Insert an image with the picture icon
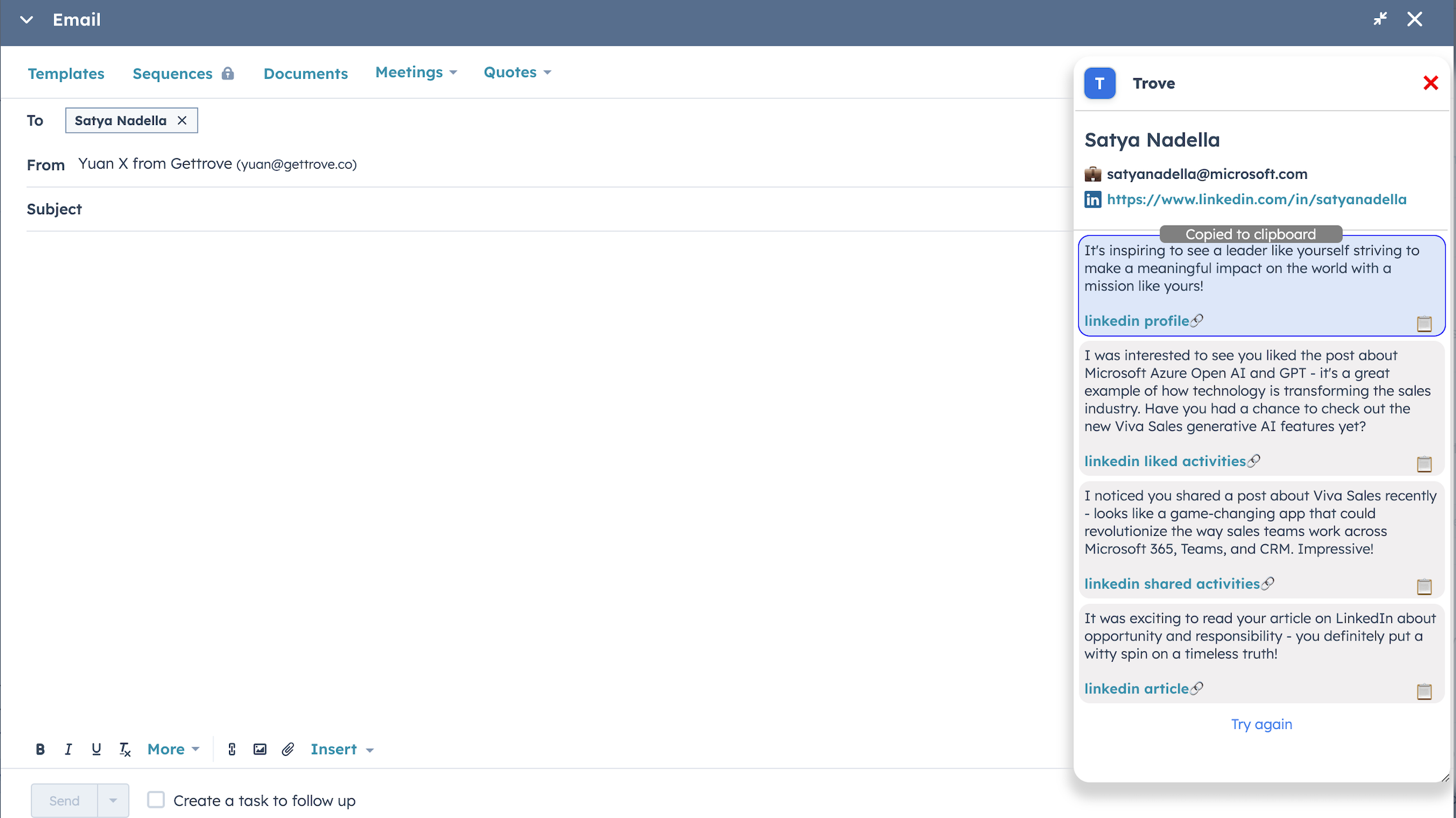Screen dimensions: 1456x818 pyautogui.click(x=260, y=749)
